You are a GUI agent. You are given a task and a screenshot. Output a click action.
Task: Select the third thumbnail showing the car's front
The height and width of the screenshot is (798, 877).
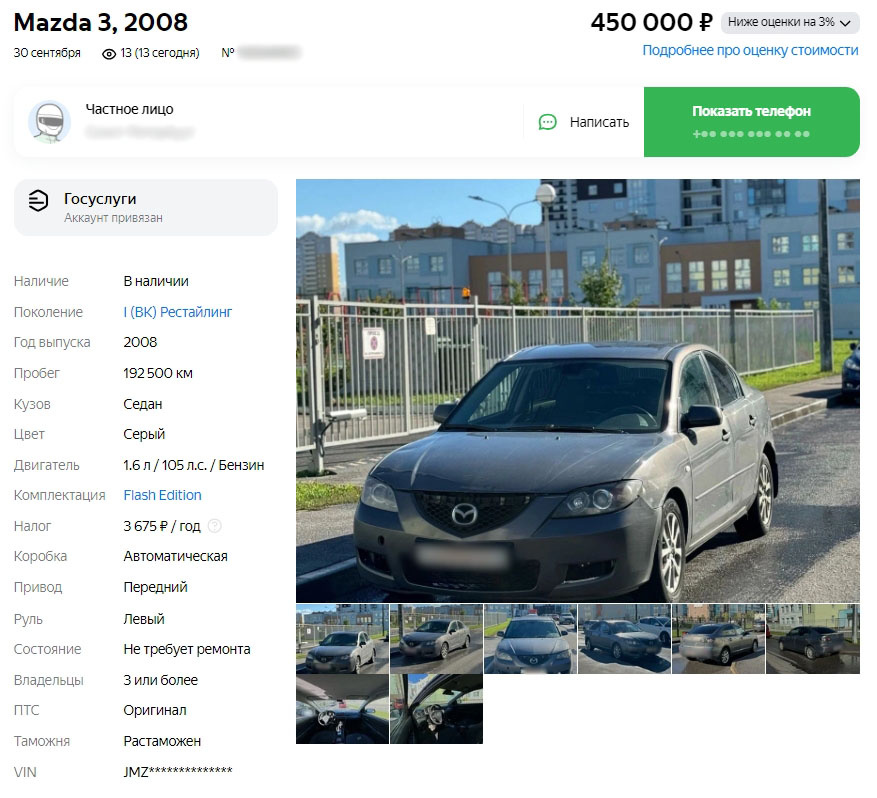(x=530, y=639)
